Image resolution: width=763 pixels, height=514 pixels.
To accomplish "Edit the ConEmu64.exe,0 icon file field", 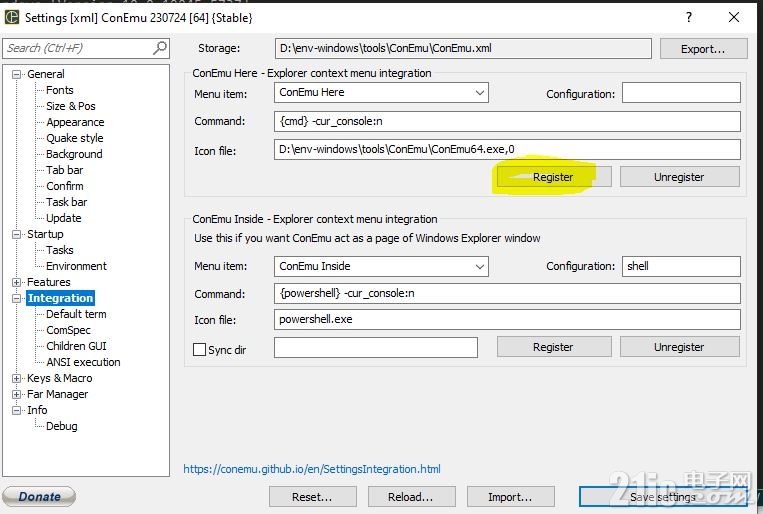I will click(x=507, y=149).
